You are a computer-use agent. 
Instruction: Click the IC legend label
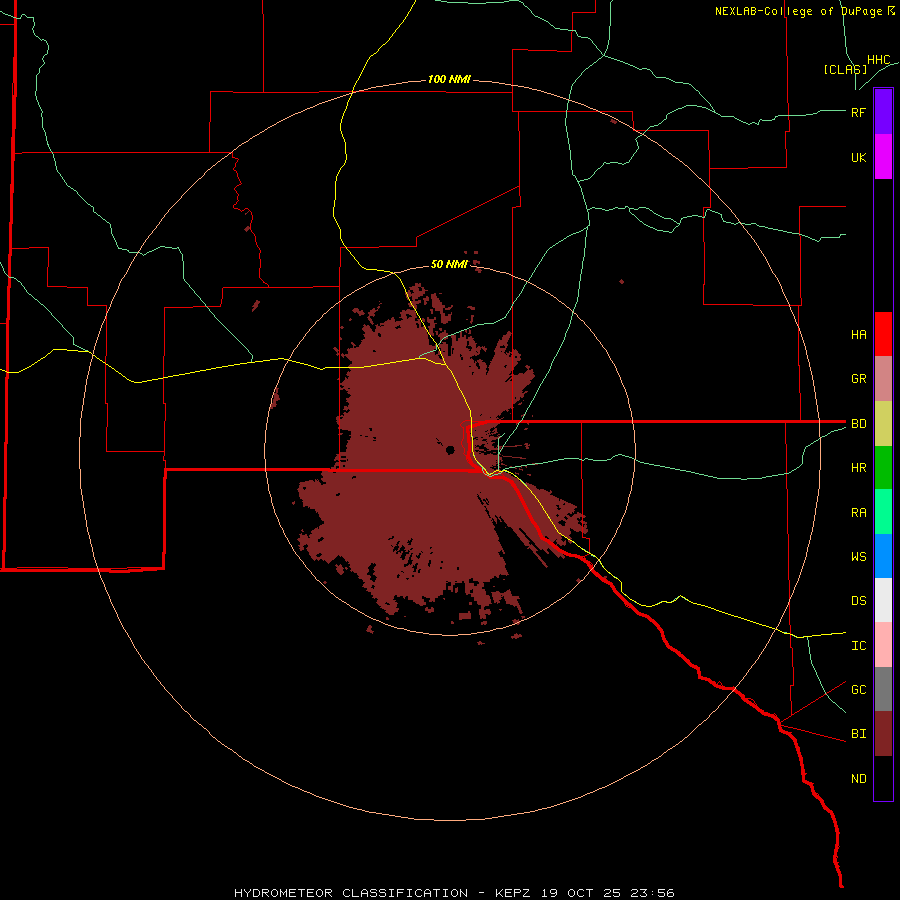858,646
